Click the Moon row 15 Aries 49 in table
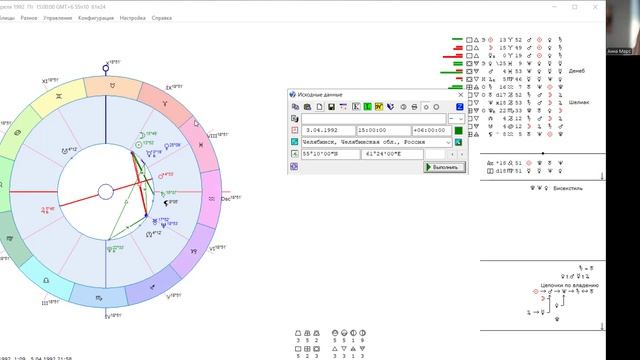This screenshot has width=640, height=360. coord(515,48)
